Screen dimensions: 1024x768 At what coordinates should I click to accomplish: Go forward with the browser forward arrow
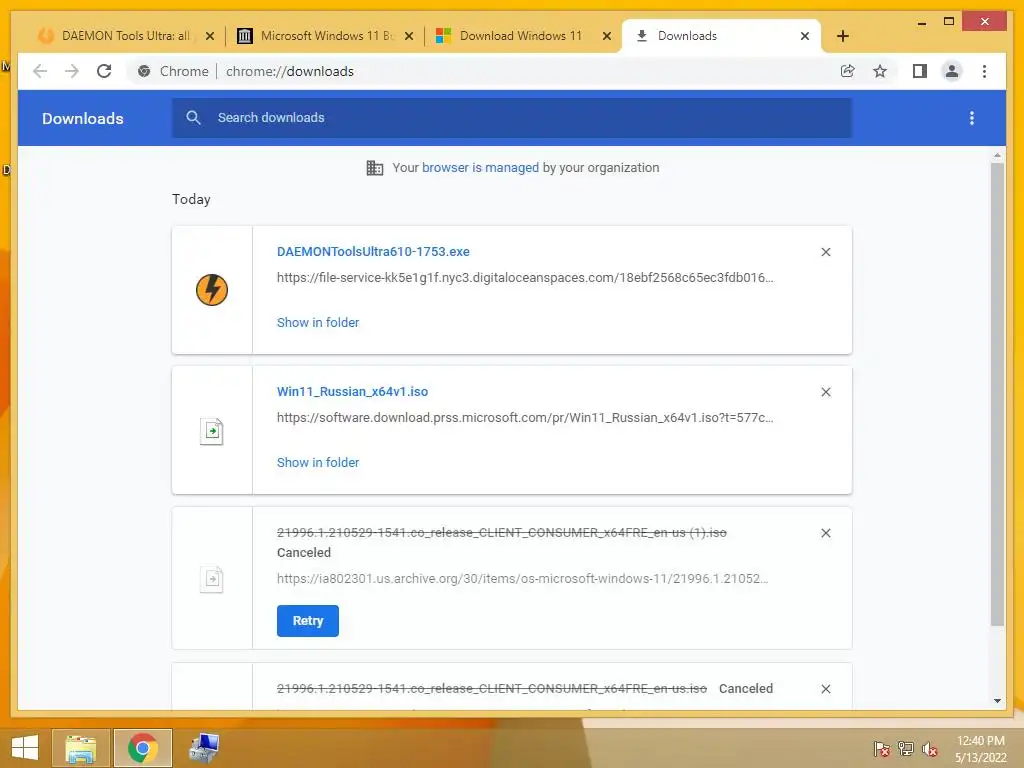pos(72,71)
